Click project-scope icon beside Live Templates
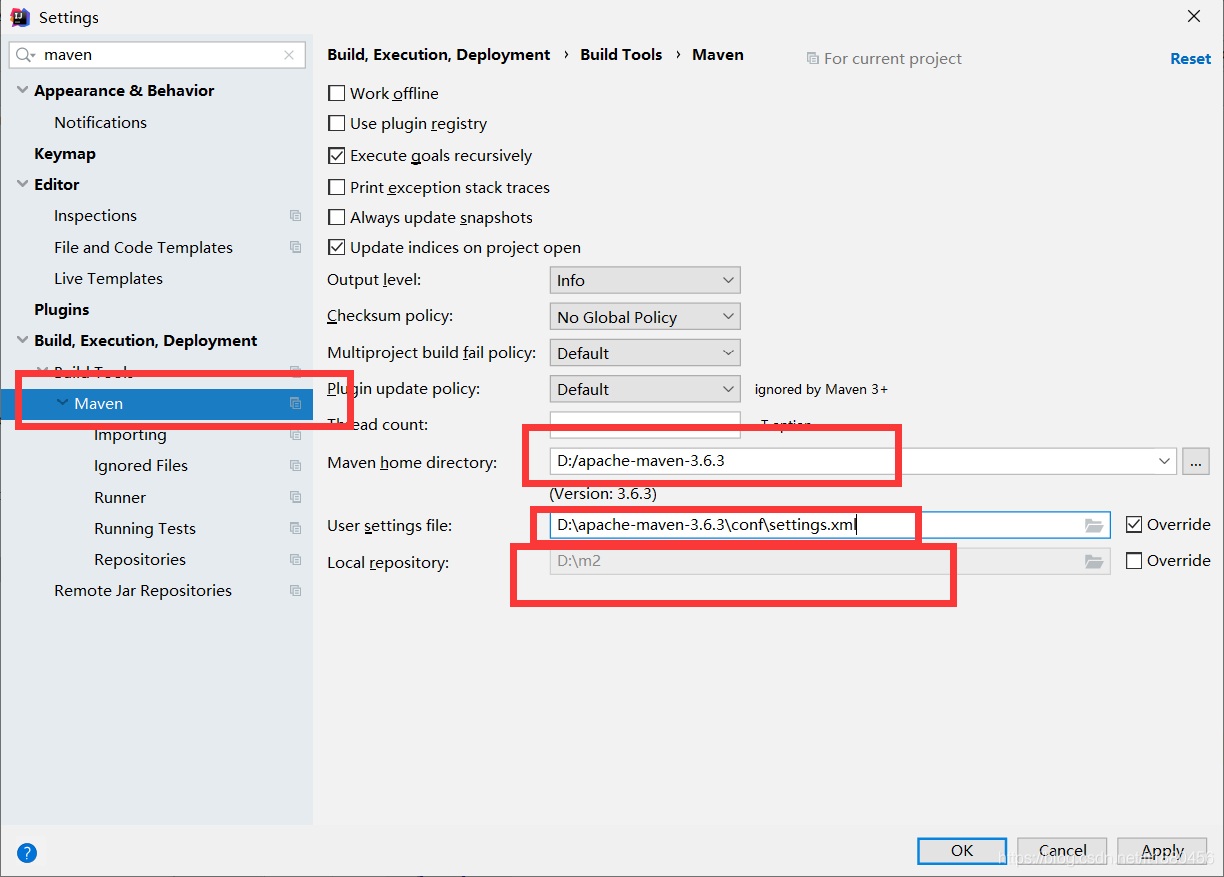The height and width of the screenshot is (877, 1224). (x=295, y=279)
